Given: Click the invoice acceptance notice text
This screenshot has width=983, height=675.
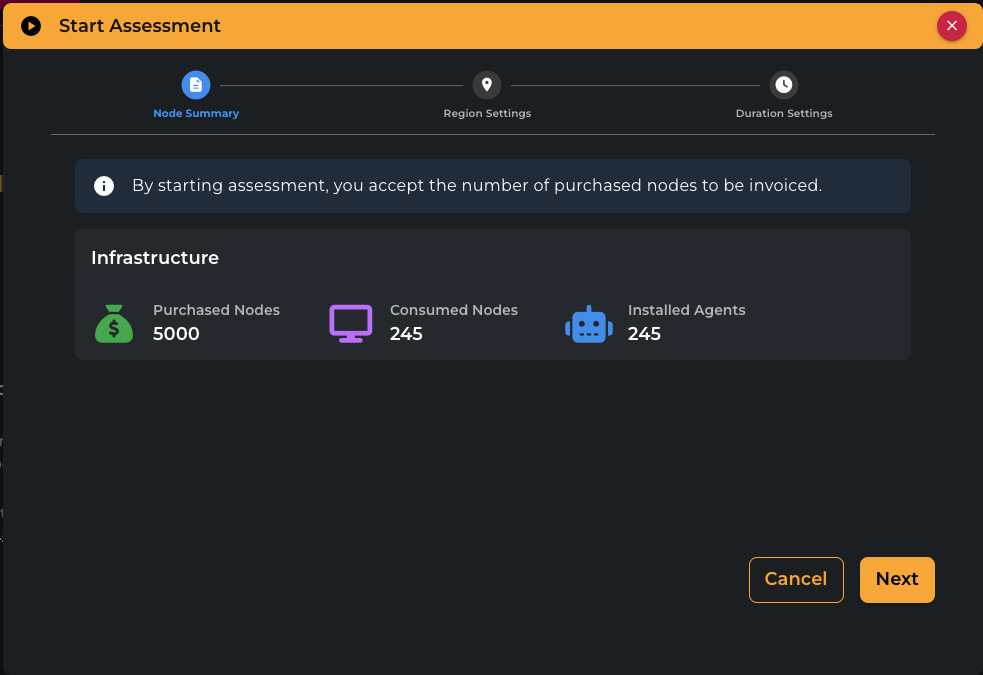Looking at the screenshot, I should coord(477,186).
